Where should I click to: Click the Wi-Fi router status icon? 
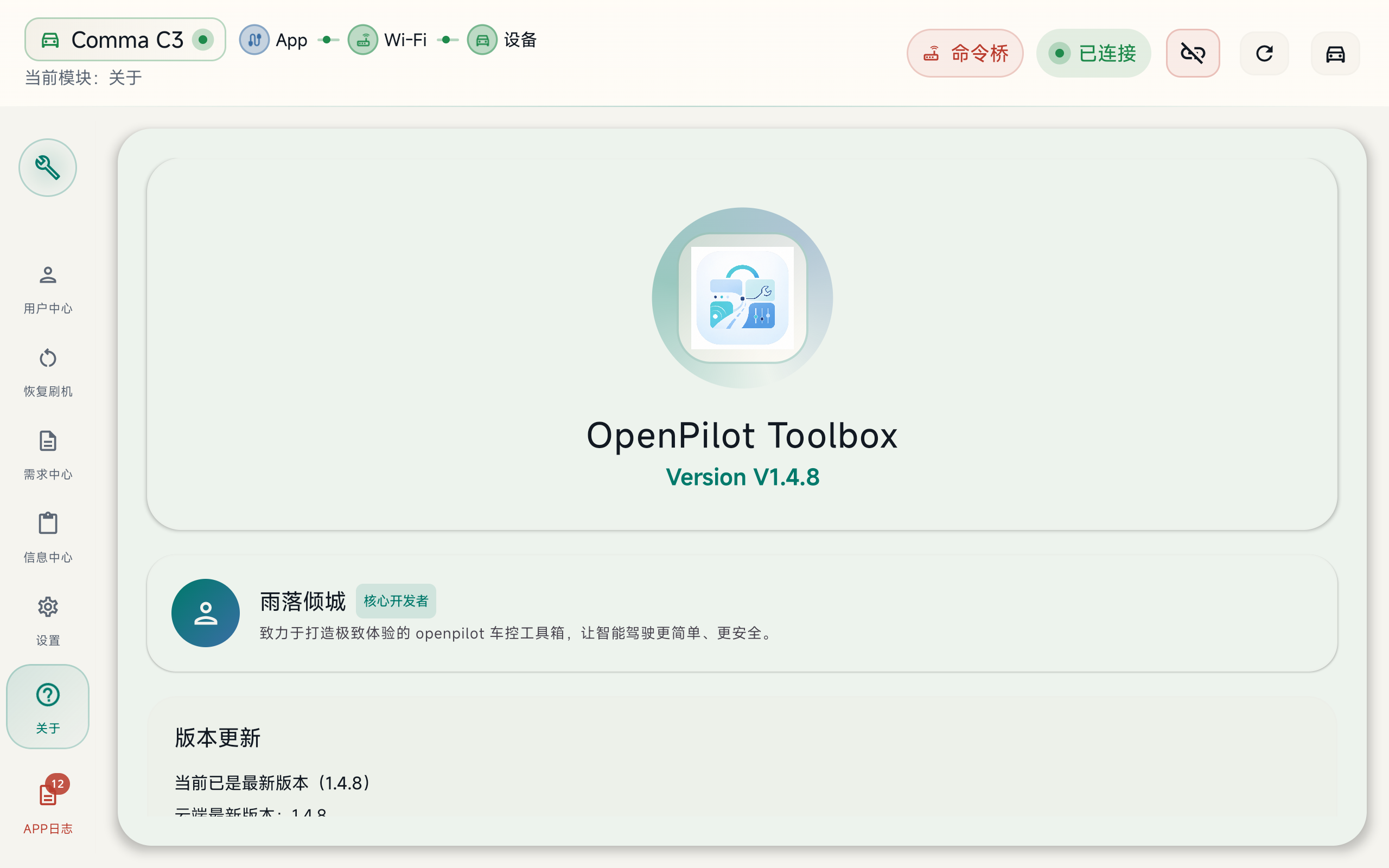click(x=363, y=40)
